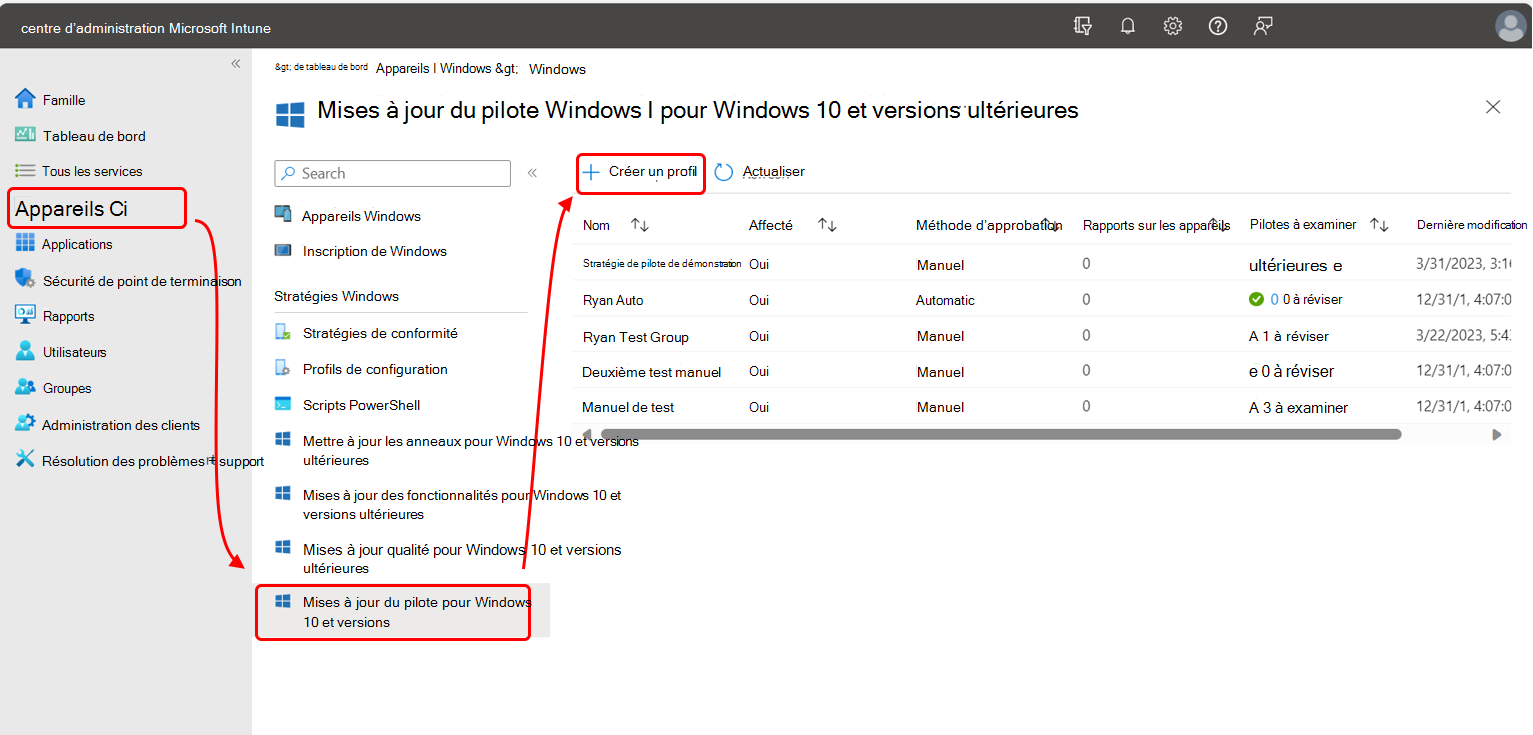Open the help question mark icon
The height and width of the screenshot is (735, 1533).
click(1218, 27)
